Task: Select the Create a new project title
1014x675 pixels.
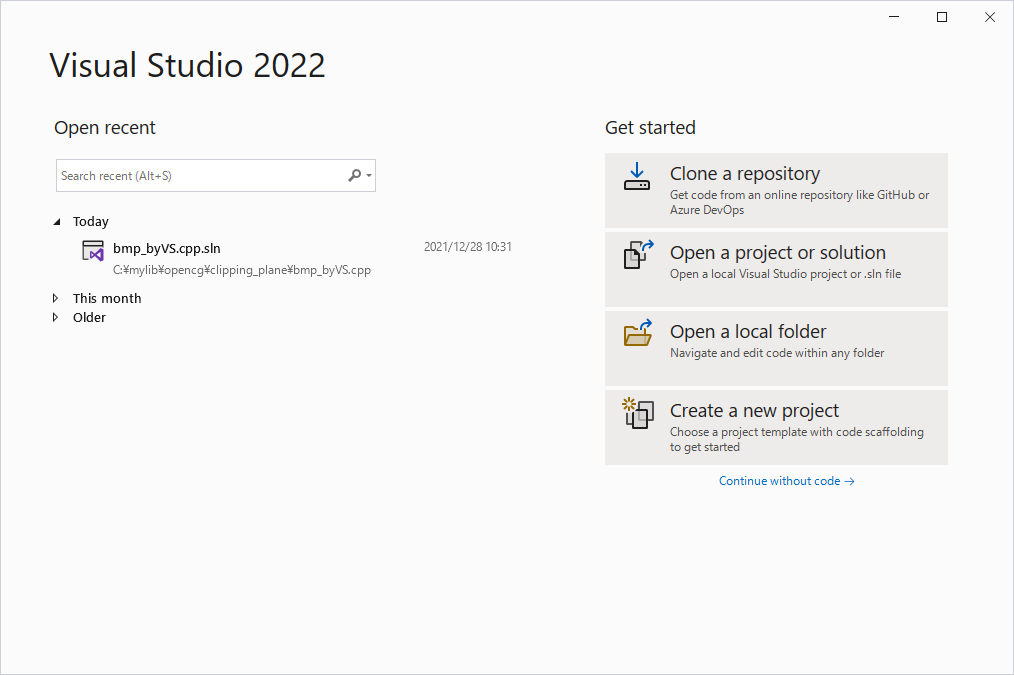Action: pos(754,411)
